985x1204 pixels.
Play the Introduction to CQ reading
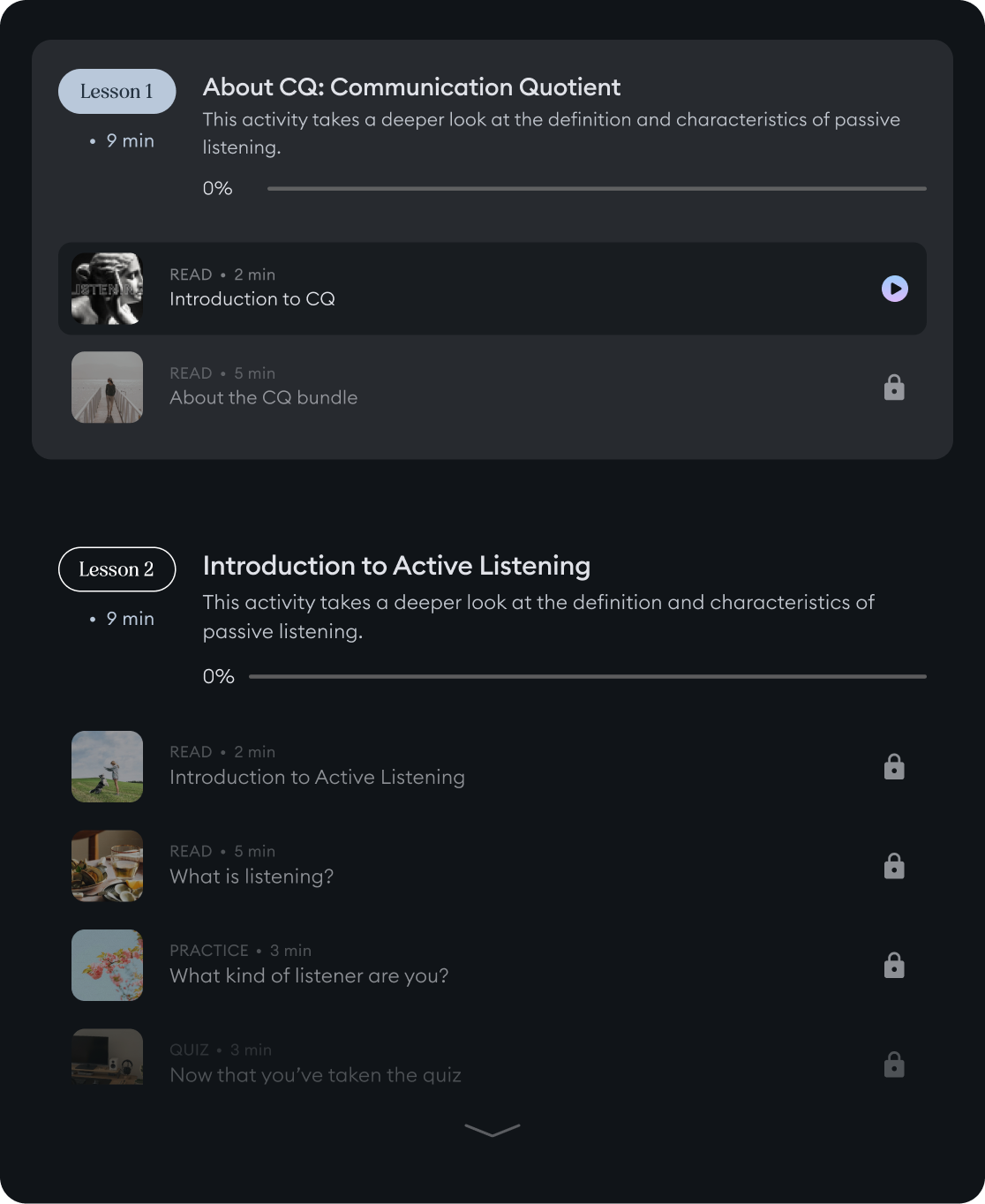point(894,289)
